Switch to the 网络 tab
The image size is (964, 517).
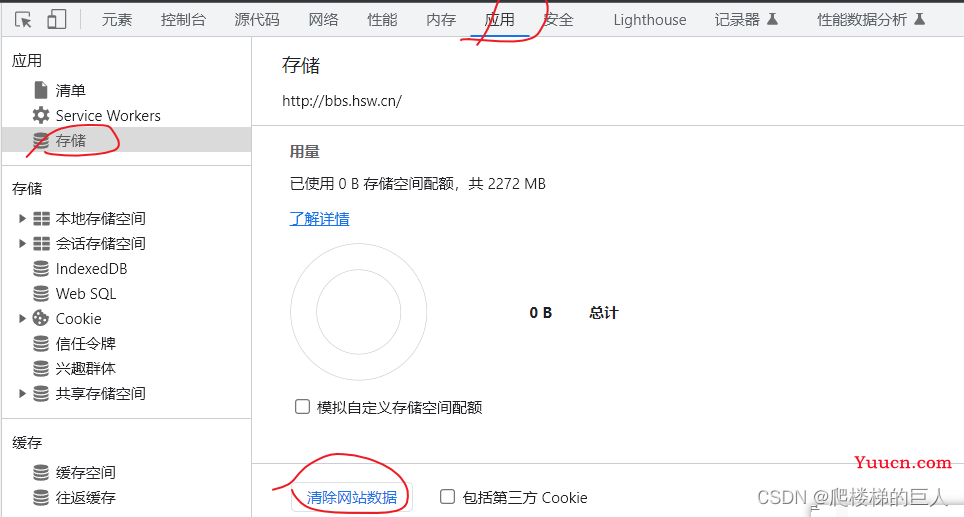(x=323, y=20)
